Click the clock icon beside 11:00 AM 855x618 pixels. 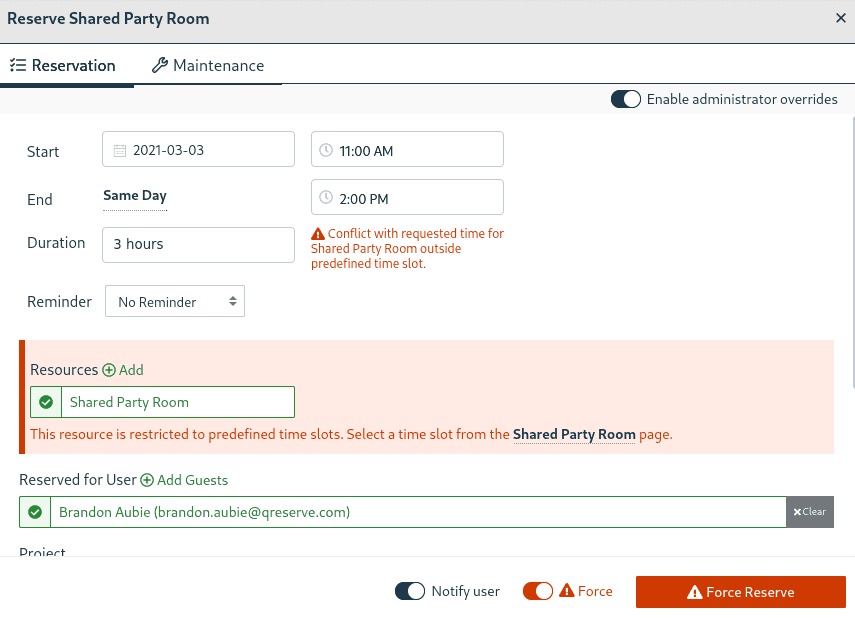pos(326,151)
